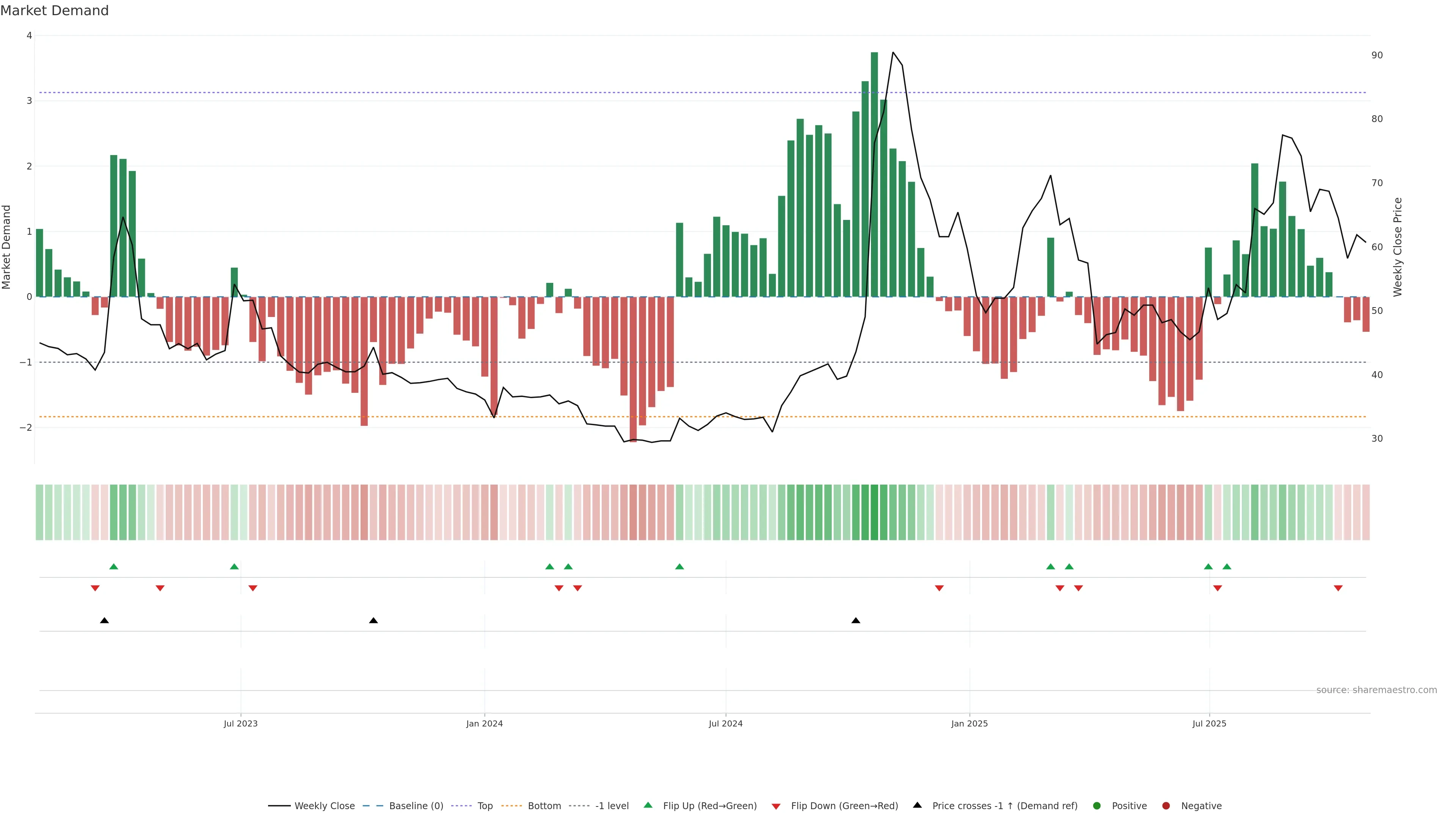Click the black triangle Price crosses legend icon
Viewport: 1456px width, 819px height.
[x=917, y=805]
